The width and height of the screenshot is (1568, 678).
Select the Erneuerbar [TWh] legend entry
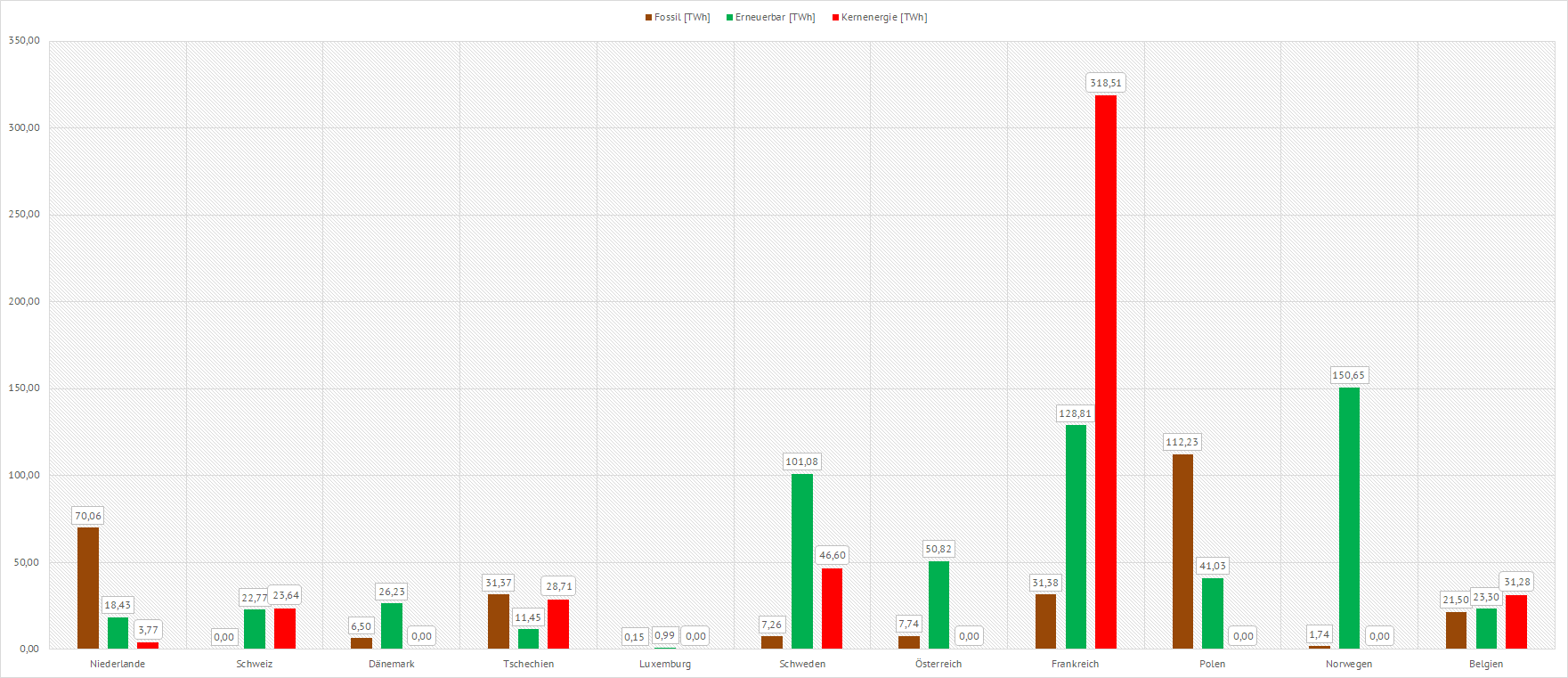click(771, 18)
